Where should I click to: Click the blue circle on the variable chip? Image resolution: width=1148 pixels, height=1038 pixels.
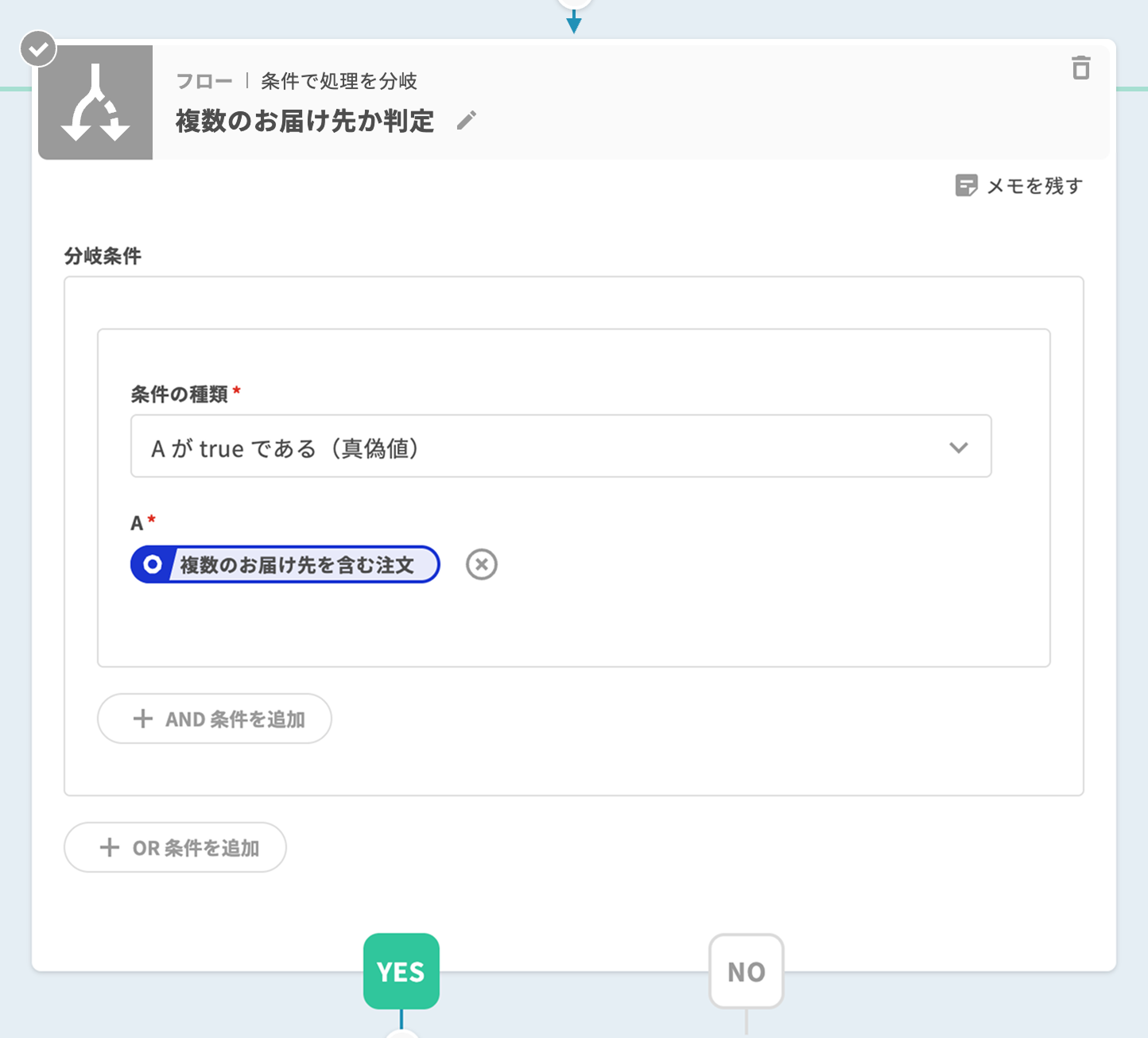[152, 565]
